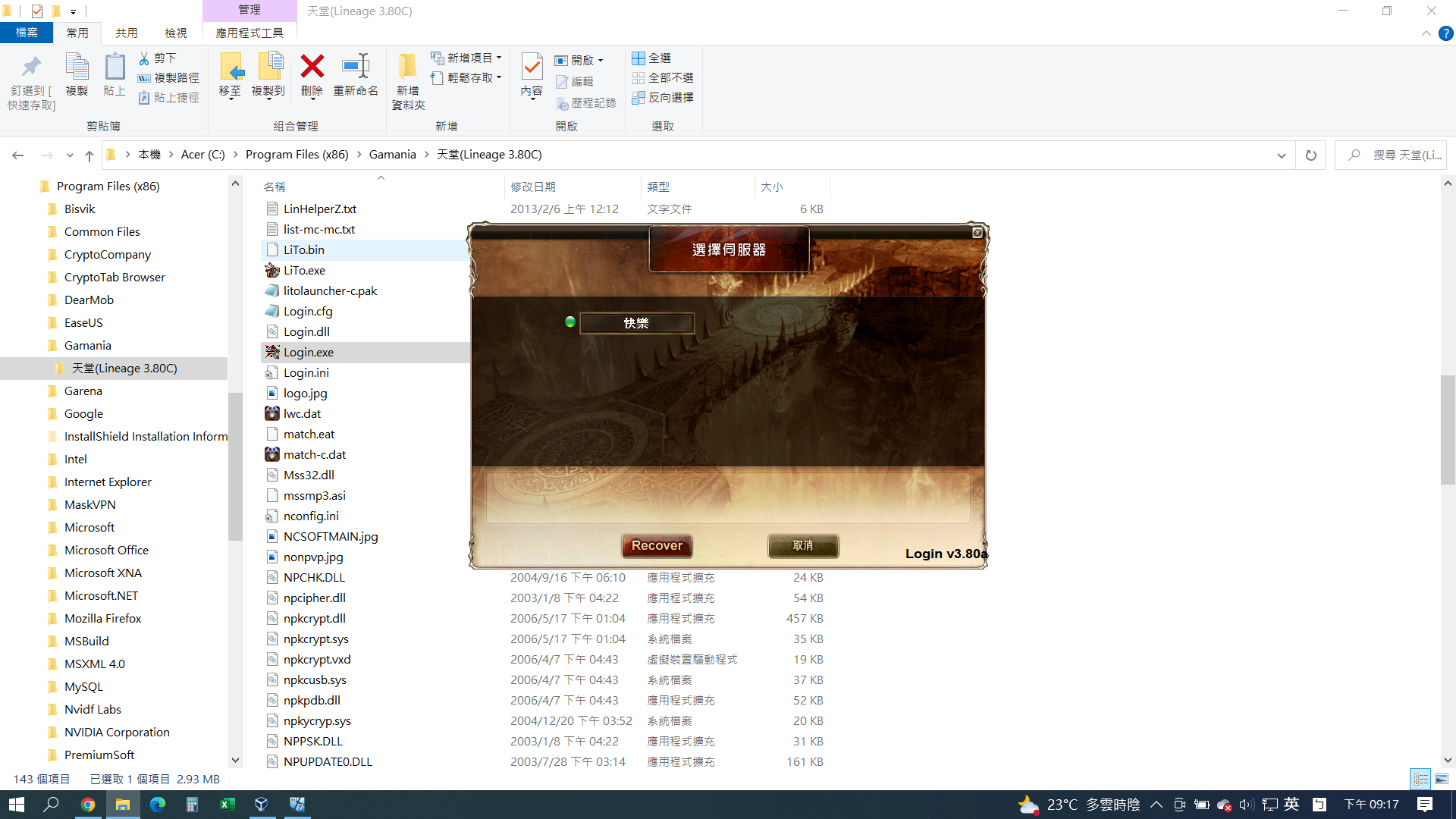Select the Login.ini file
The width and height of the screenshot is (1456, 819).
click(x=306, y=373)
